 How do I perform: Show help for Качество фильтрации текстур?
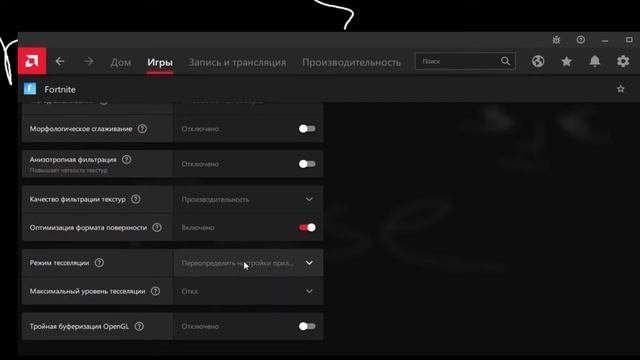[x=136, y=199]
